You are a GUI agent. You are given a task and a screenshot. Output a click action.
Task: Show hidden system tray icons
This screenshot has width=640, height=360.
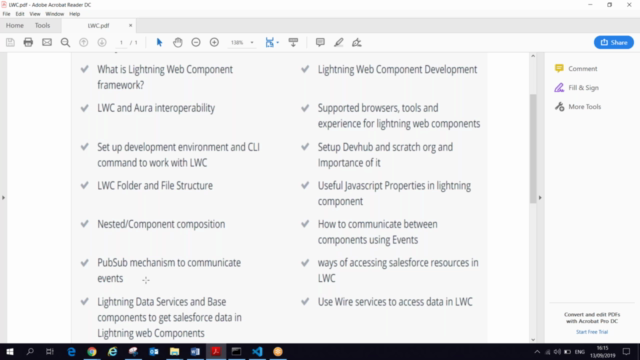point(537,352)
